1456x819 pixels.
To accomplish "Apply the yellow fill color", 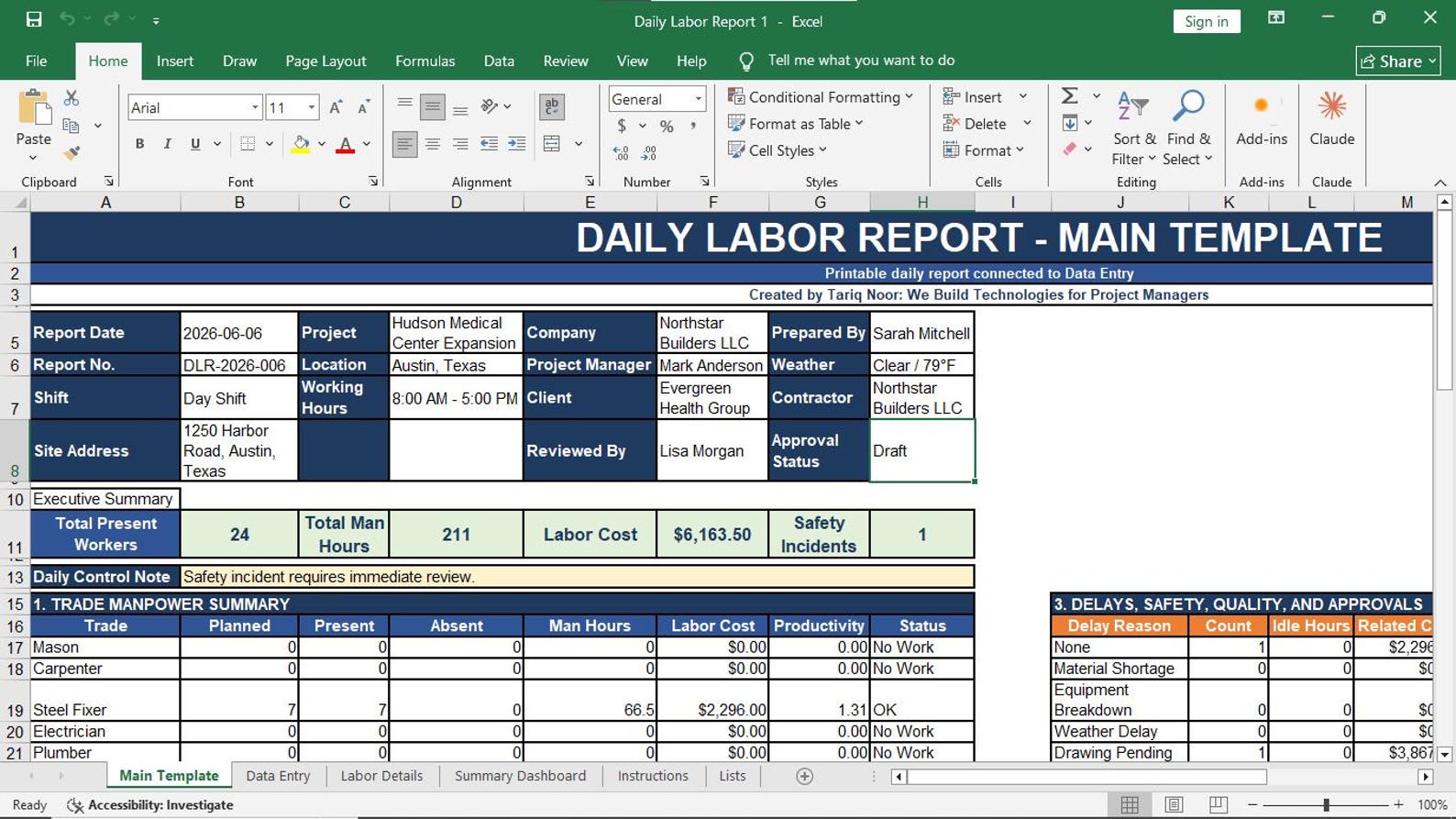I will [300, 144].
